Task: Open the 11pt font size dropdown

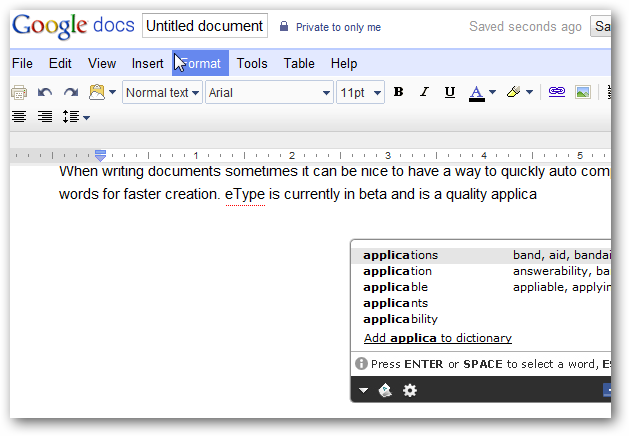Action: [x=360, y=93]
